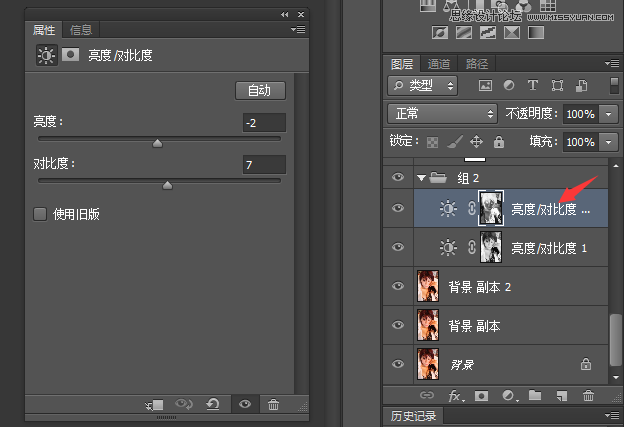Add an Invert adjustment

tap(440, 32)
